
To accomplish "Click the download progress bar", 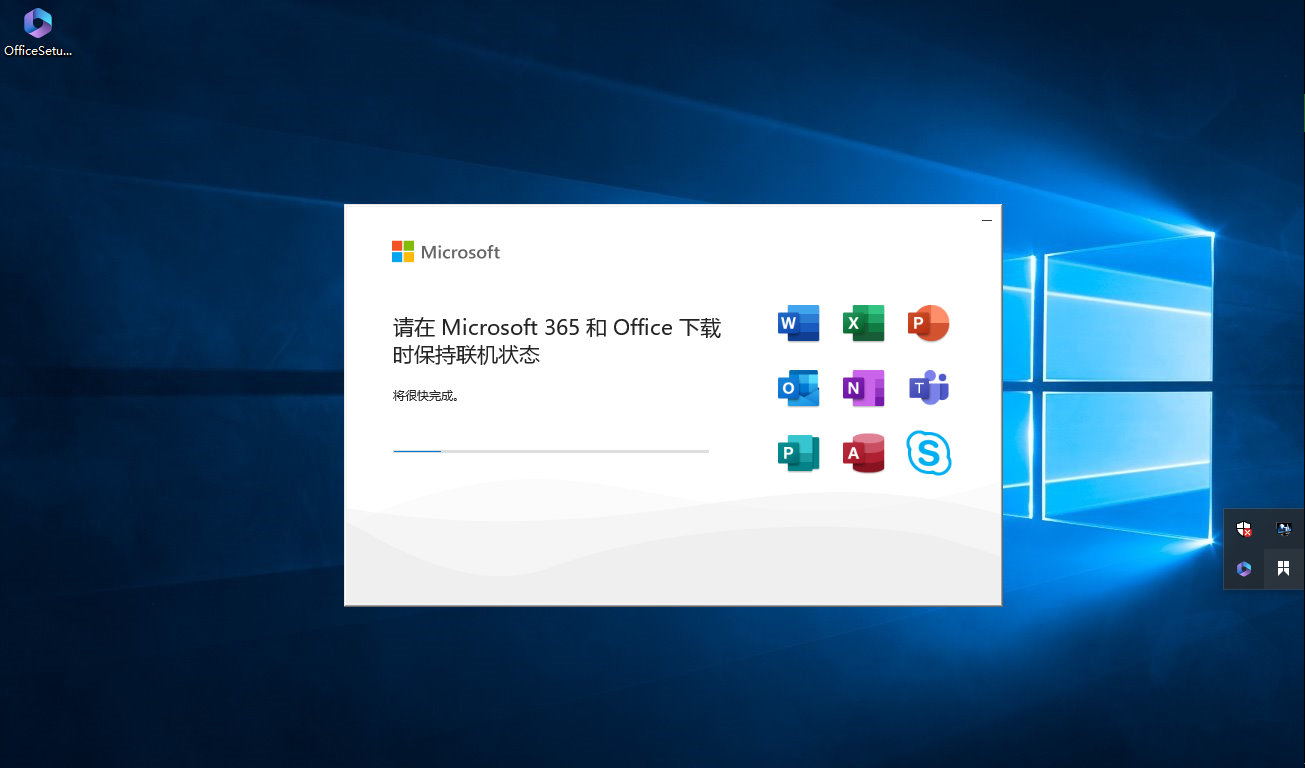I will pyautogui.click(x=550, y=451).
